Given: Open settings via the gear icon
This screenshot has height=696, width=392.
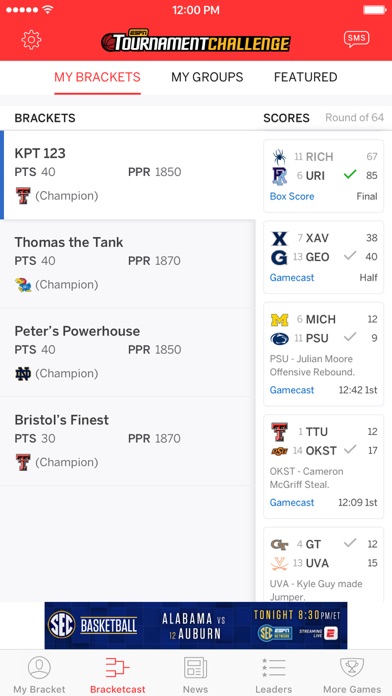Looking at the screenshot, I should 31,40.
